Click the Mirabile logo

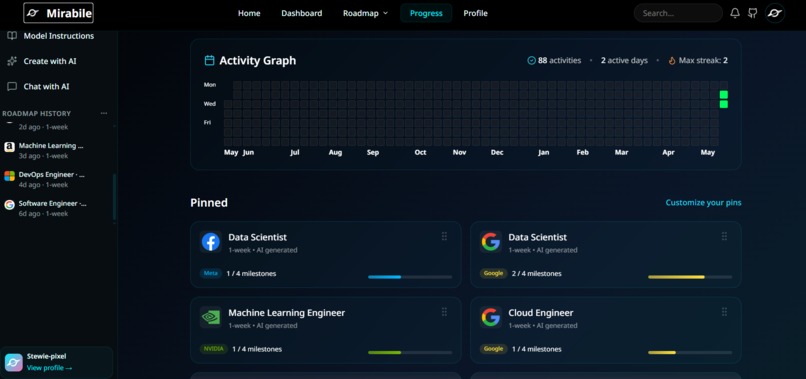(x=59, y=13)
